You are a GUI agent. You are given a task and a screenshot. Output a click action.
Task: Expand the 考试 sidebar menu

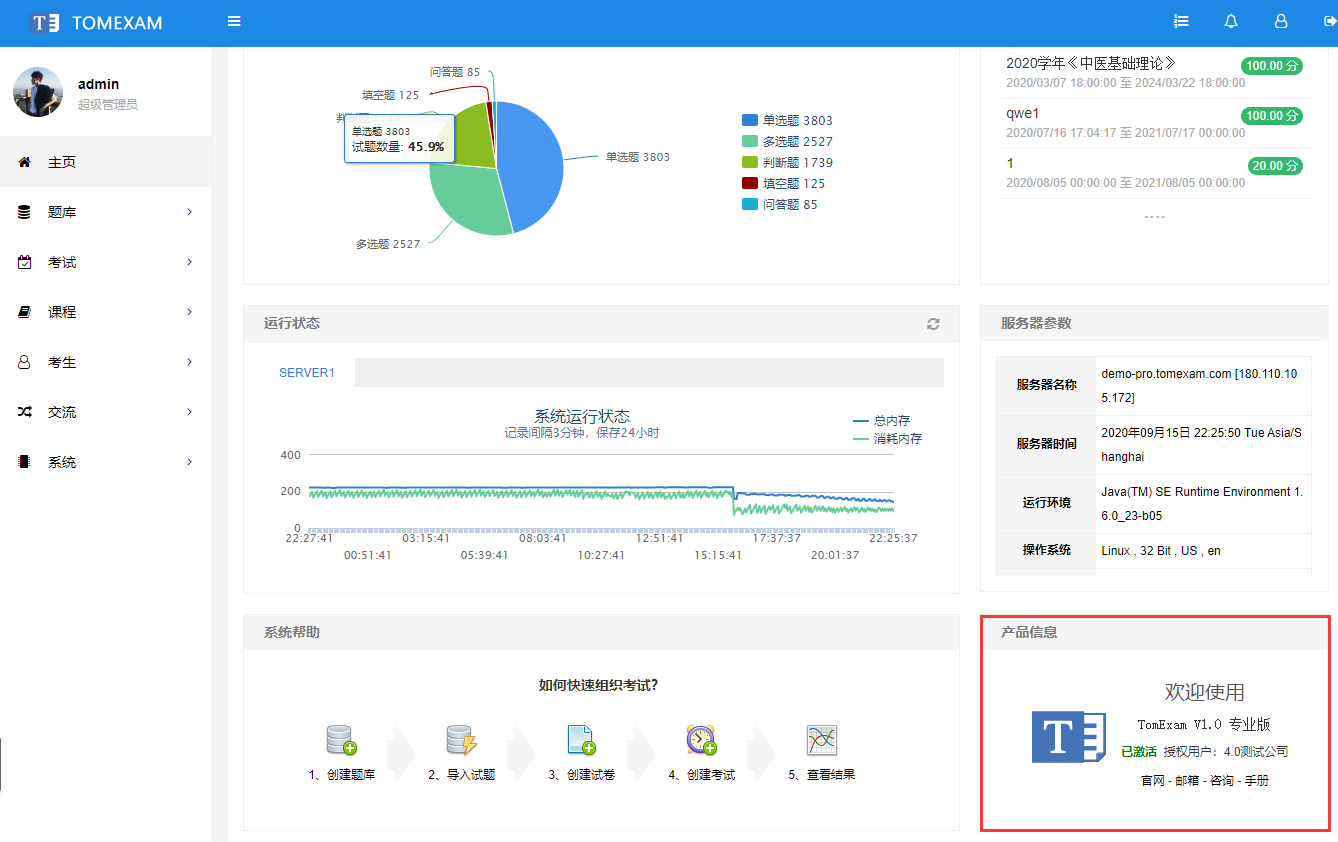105,262
